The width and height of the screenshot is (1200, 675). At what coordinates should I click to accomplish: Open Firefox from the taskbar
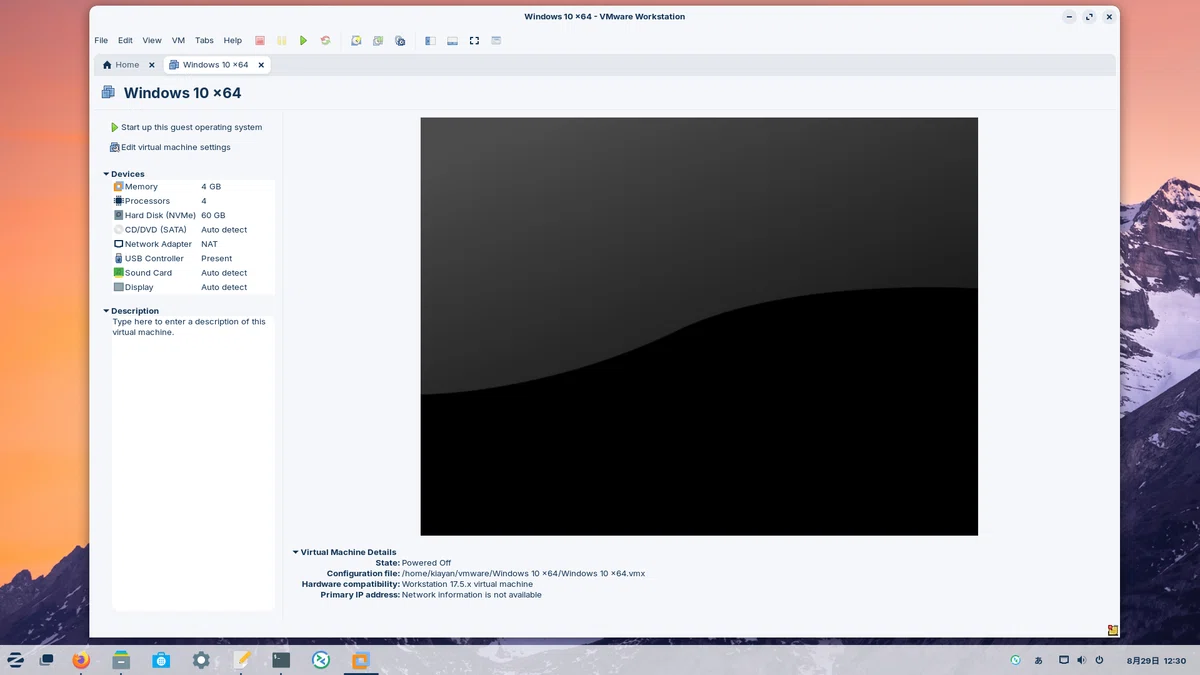pos(81,660)
